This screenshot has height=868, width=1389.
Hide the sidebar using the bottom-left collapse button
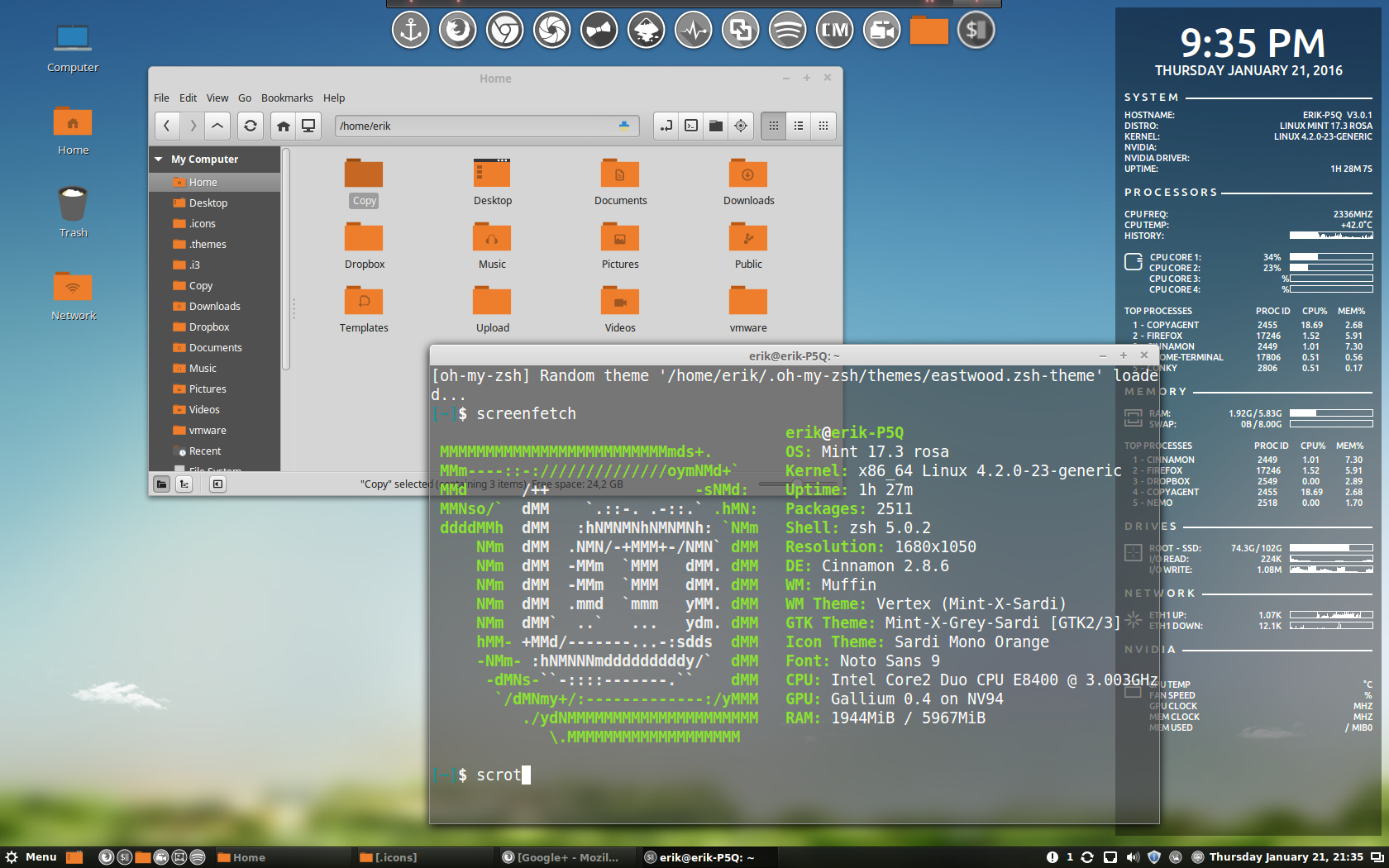click(217, 484)
